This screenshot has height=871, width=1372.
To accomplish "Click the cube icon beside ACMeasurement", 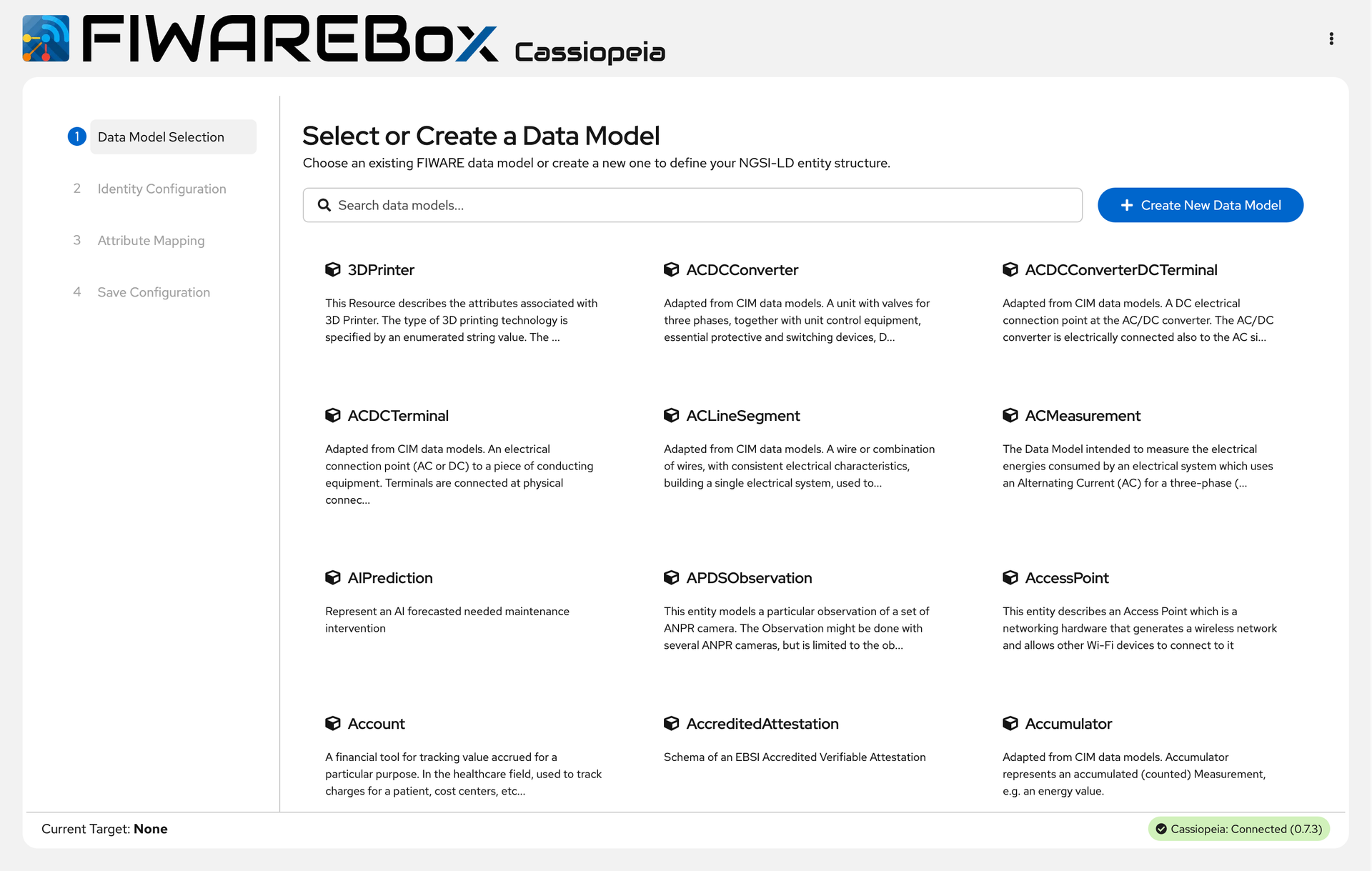I will [1010, 415].
